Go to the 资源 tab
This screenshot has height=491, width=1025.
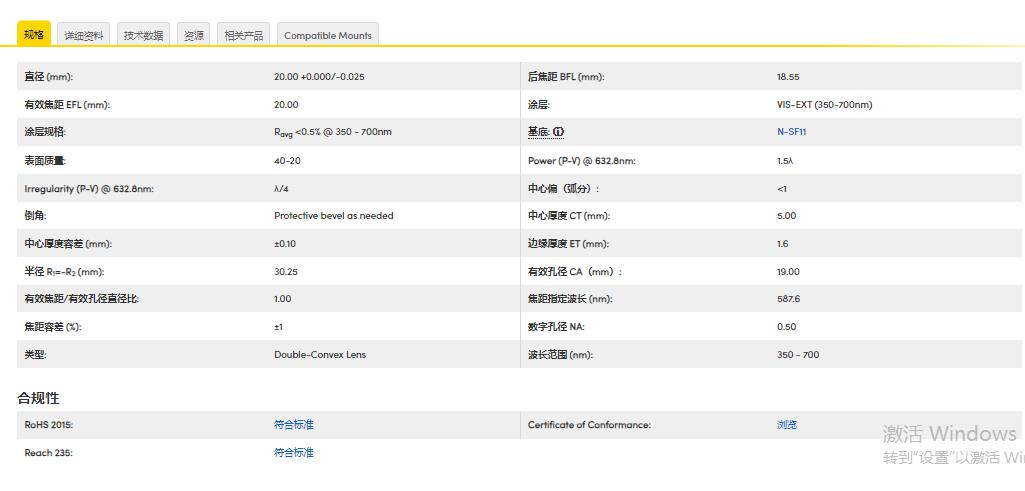194,35
